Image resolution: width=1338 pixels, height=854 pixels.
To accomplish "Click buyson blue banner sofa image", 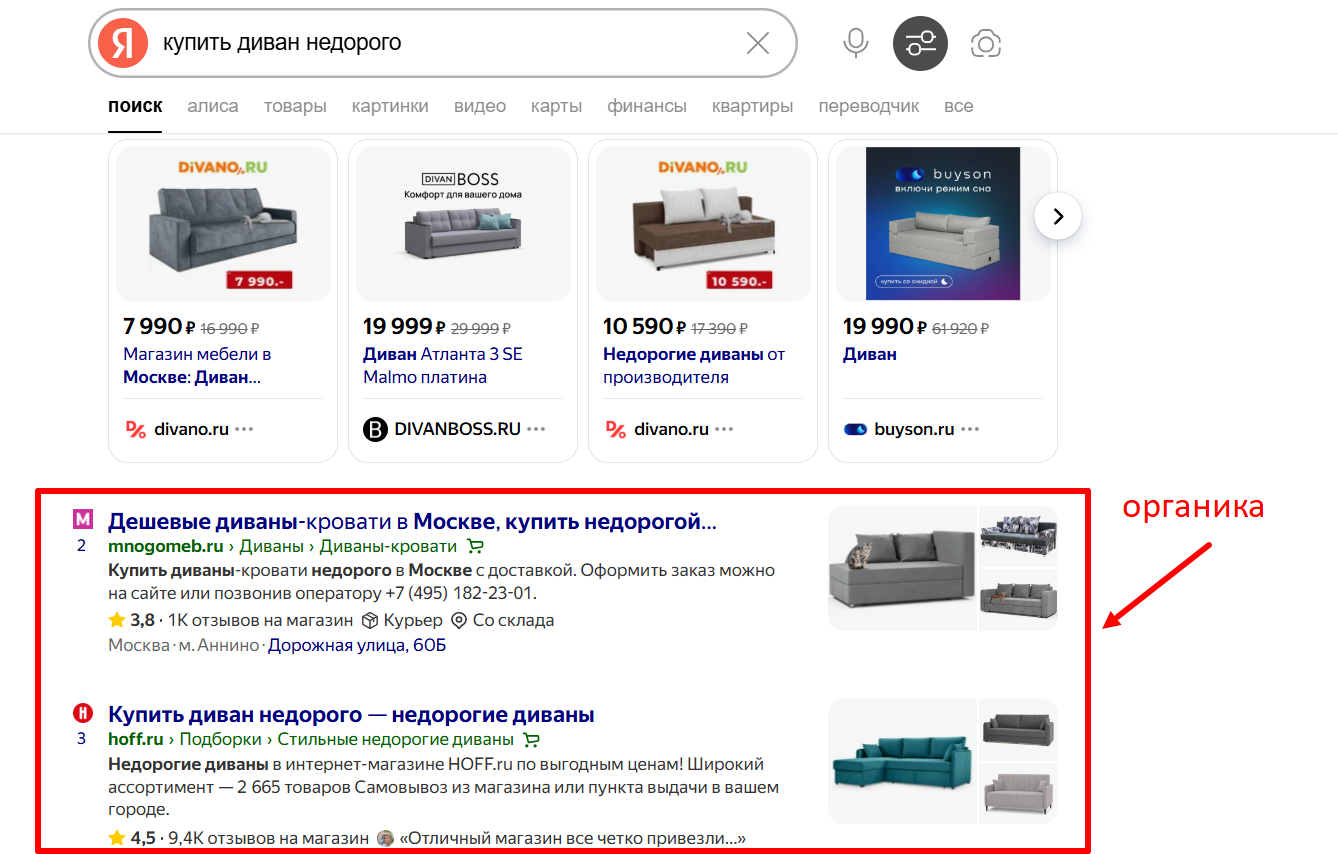I will pyautogui.click(x=943, y=224).
